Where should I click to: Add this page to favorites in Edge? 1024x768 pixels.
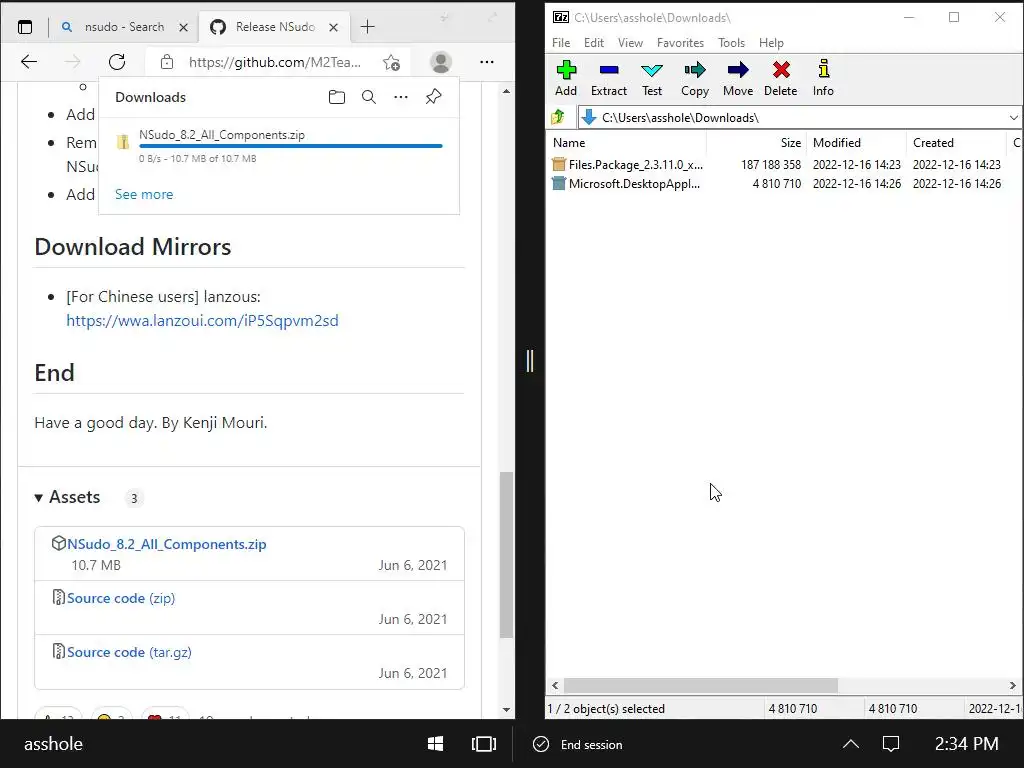[391, 62]
